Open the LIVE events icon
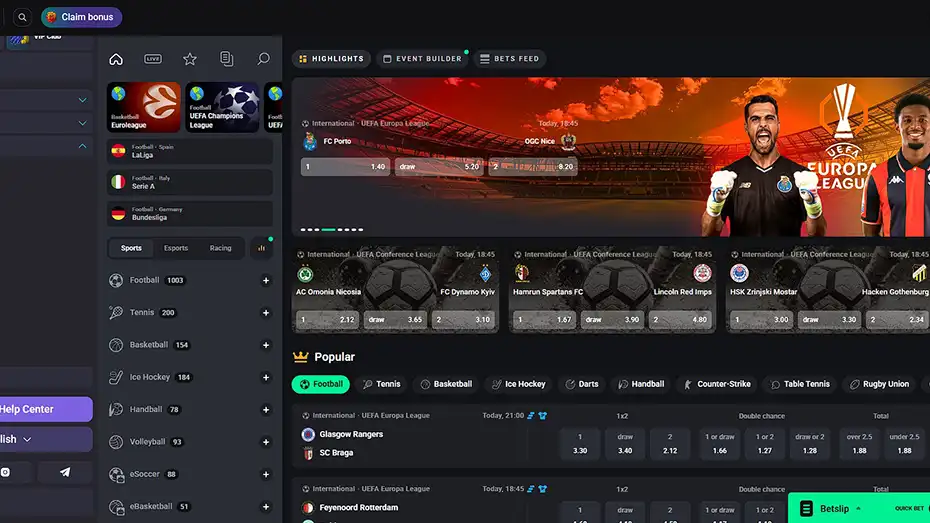The height and width of the screenshot is (523, 930). [x=153, y=59]
